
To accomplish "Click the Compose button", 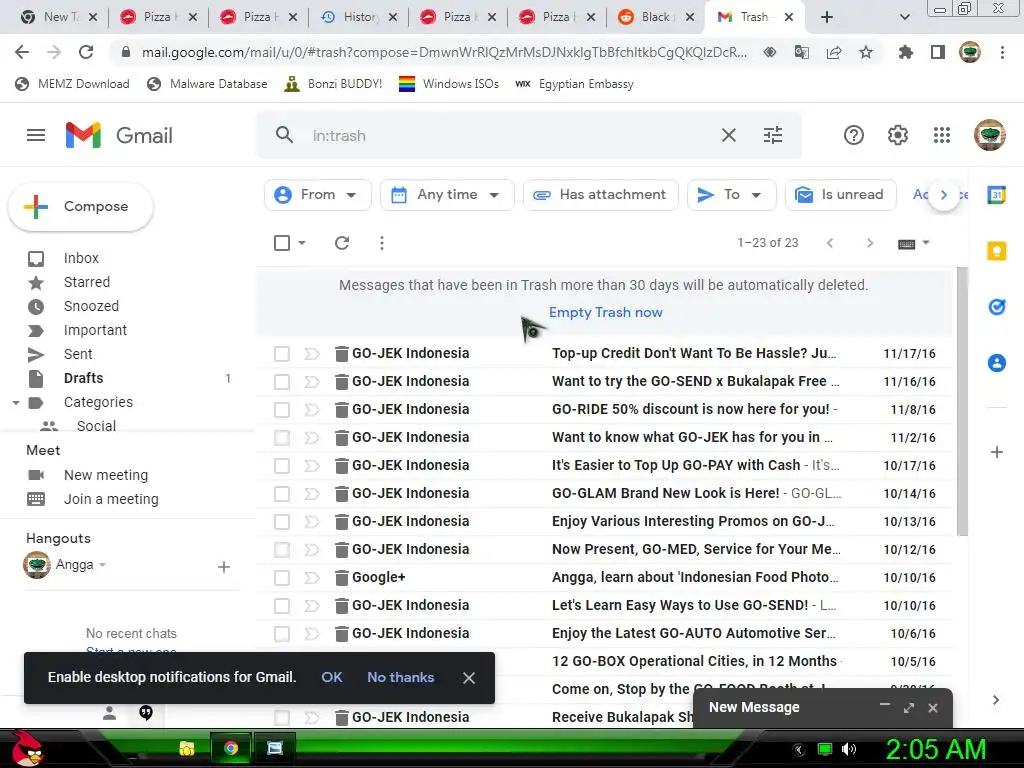I will [x=81, y=206].
